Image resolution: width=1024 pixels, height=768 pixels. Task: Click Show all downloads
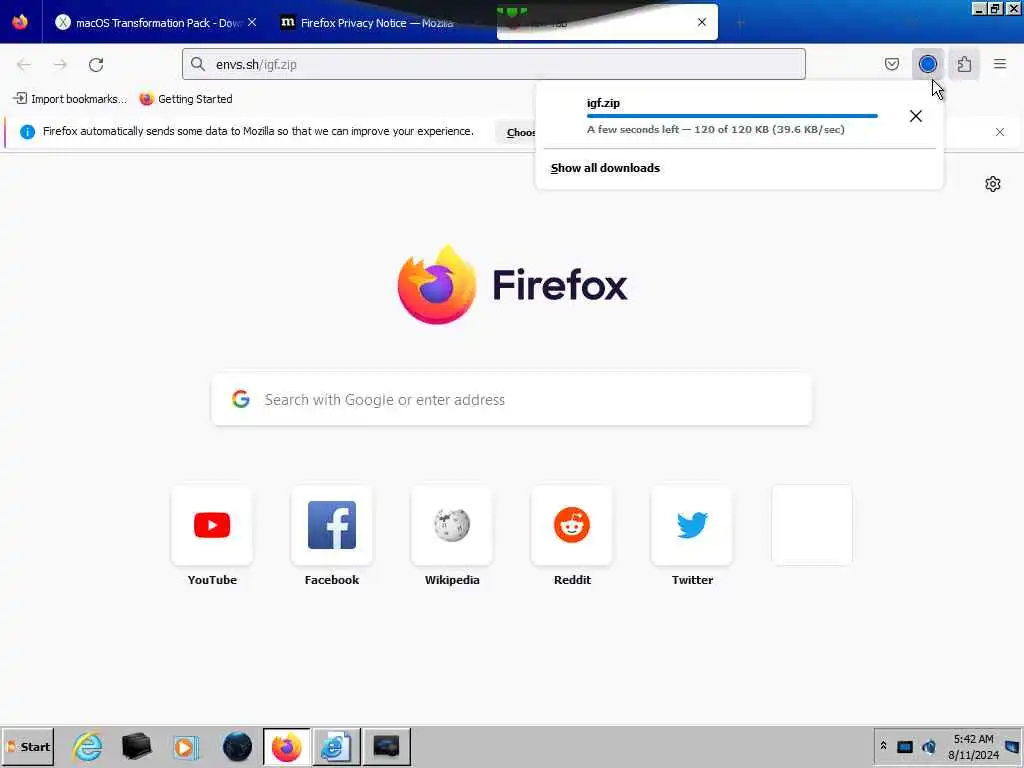[x=605, y=168]
